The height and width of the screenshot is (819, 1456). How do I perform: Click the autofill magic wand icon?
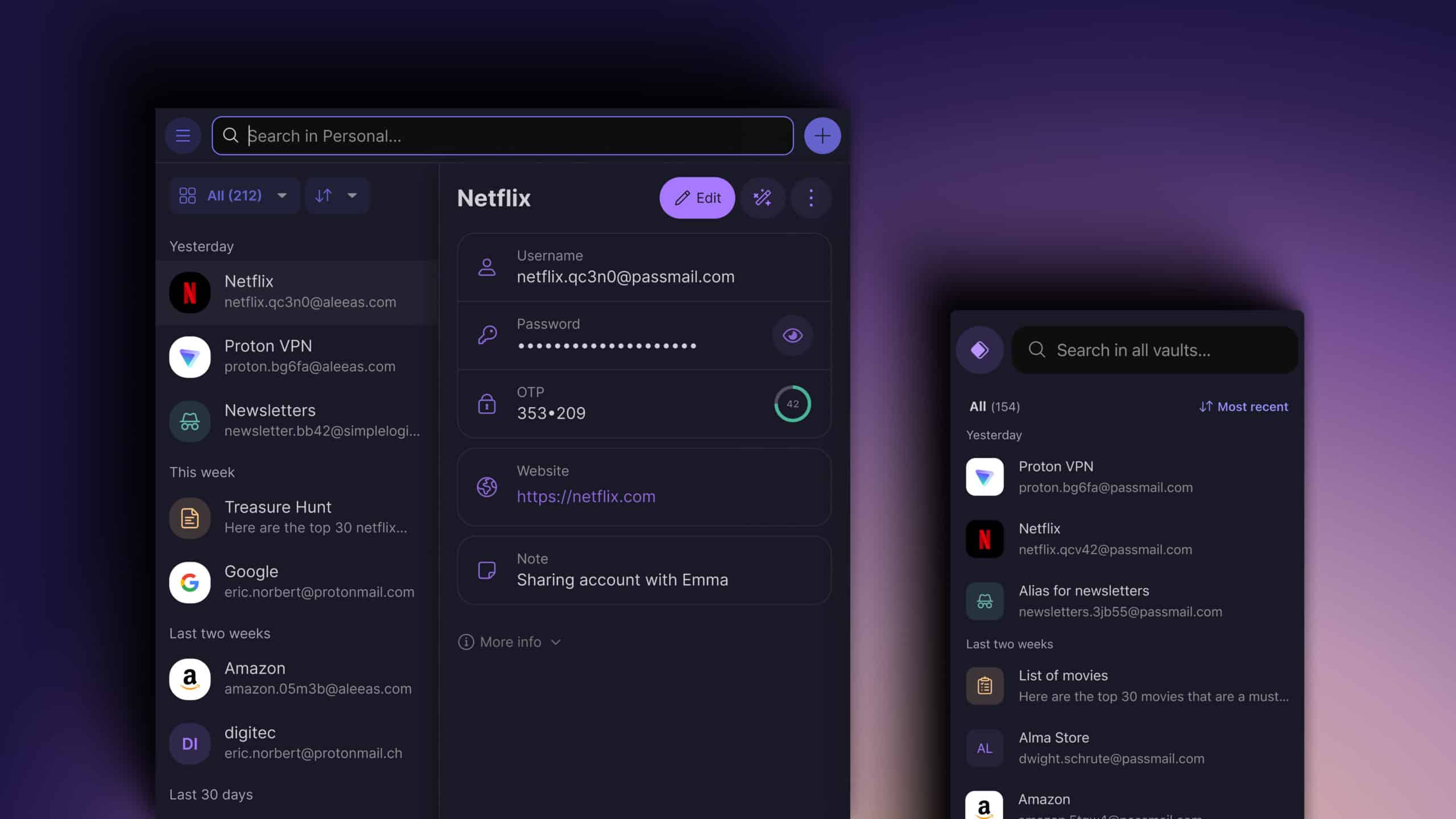[x=762, y=197]
